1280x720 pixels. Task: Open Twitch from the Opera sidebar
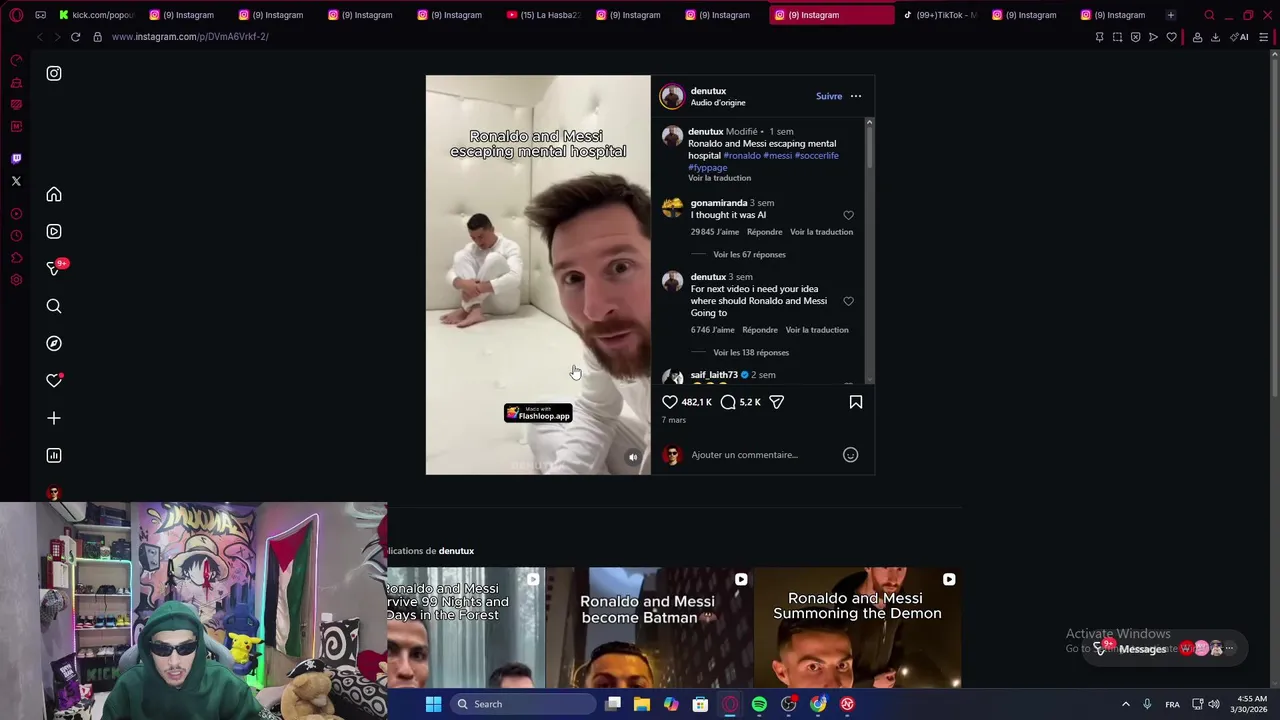[16, 158]
